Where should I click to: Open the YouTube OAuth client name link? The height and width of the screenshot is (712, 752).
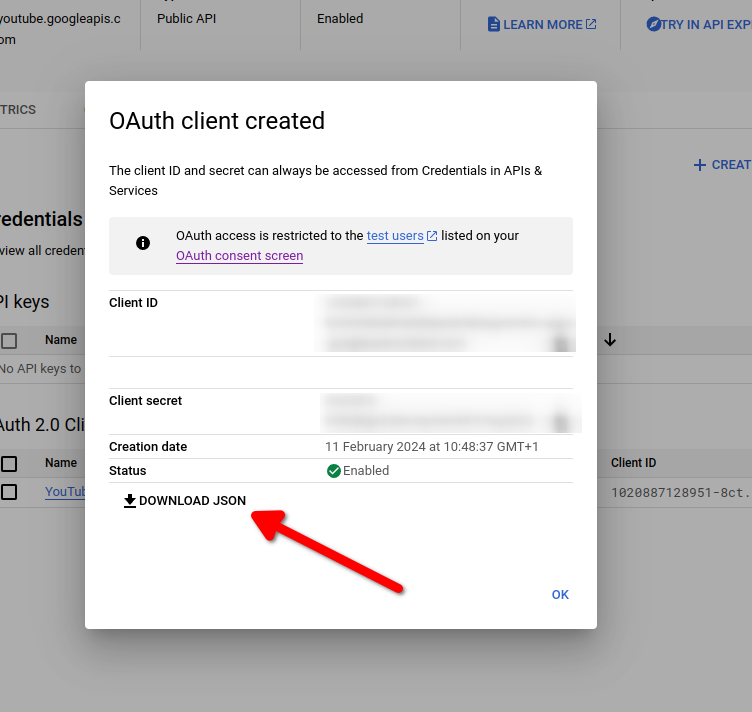coord(65,492)
